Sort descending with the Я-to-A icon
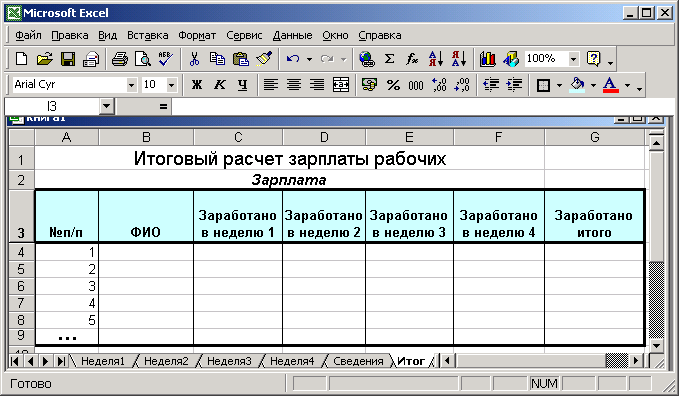 click(459, 59)
